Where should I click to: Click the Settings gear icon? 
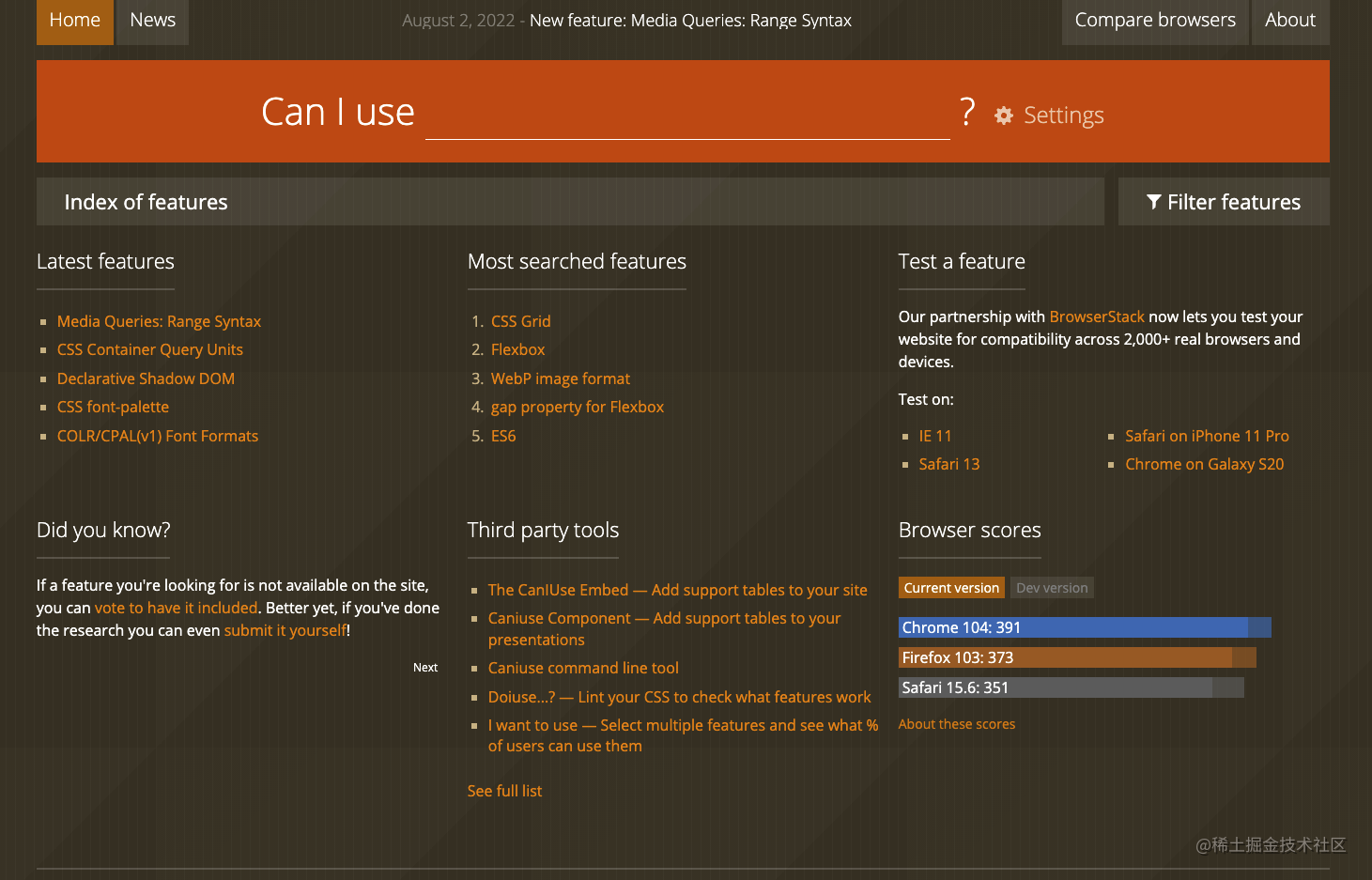pyautogui.click(x=1004, y=116)
